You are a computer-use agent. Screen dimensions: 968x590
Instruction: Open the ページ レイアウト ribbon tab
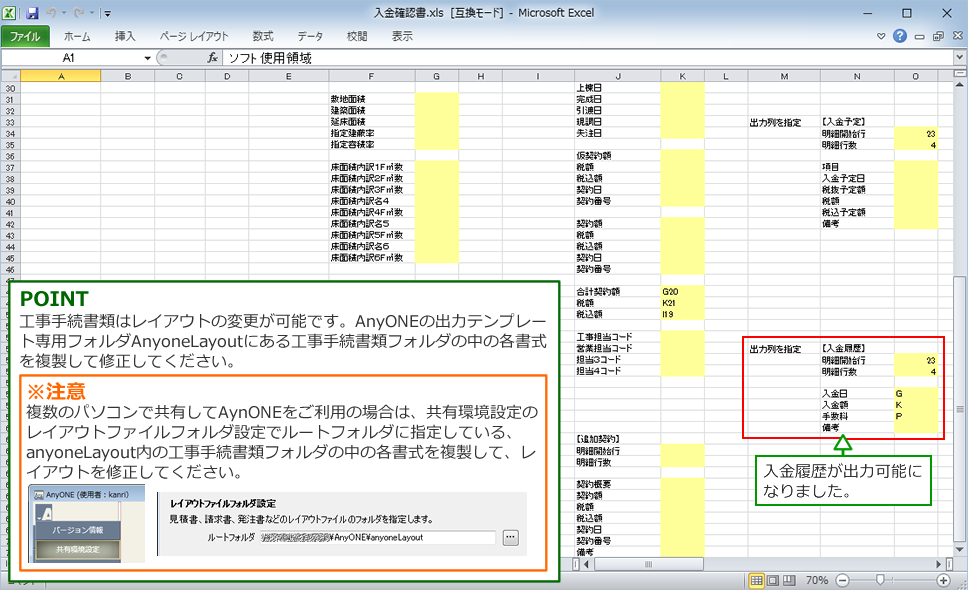point(194,36)
